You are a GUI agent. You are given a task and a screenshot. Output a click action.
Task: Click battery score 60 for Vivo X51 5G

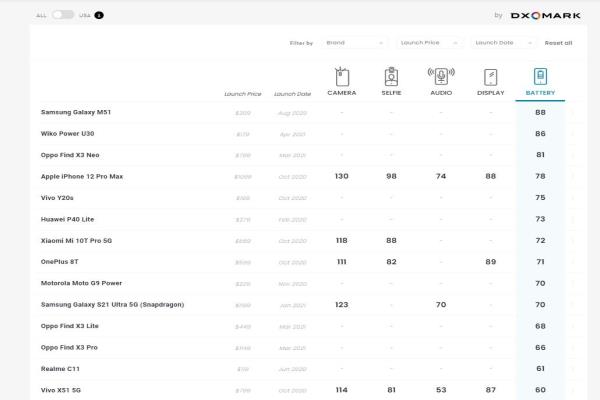pyautogui.click(x=540, y=390)
